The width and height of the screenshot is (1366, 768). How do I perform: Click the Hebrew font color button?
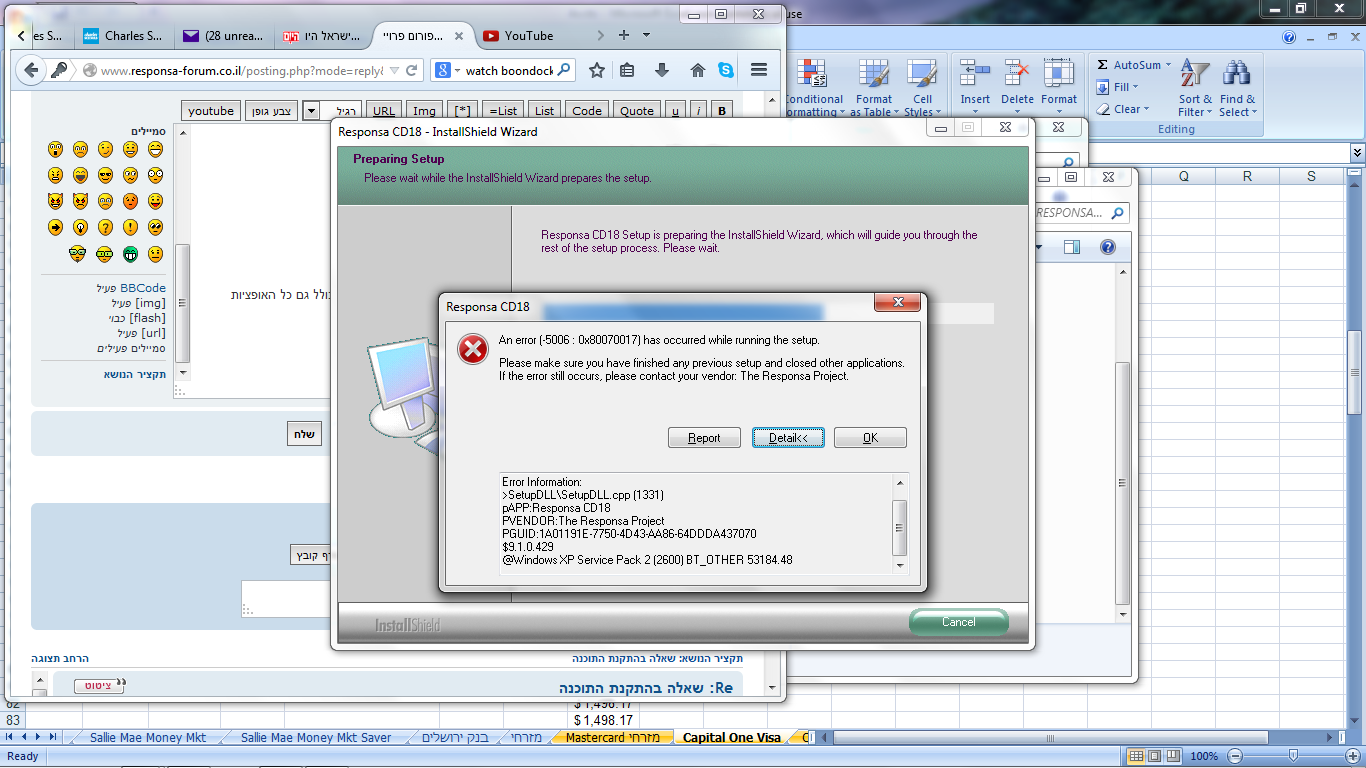(271, 111)
